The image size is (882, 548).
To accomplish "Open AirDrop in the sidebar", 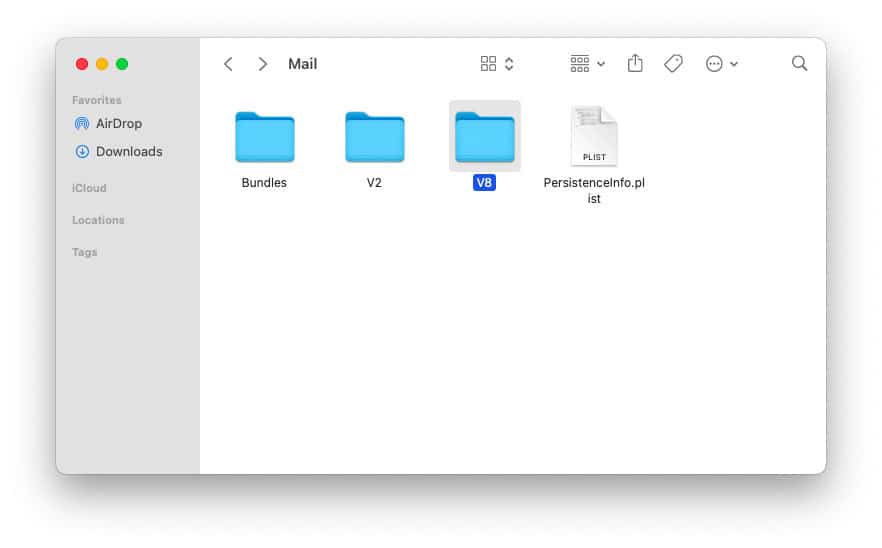I will point(118,124).
